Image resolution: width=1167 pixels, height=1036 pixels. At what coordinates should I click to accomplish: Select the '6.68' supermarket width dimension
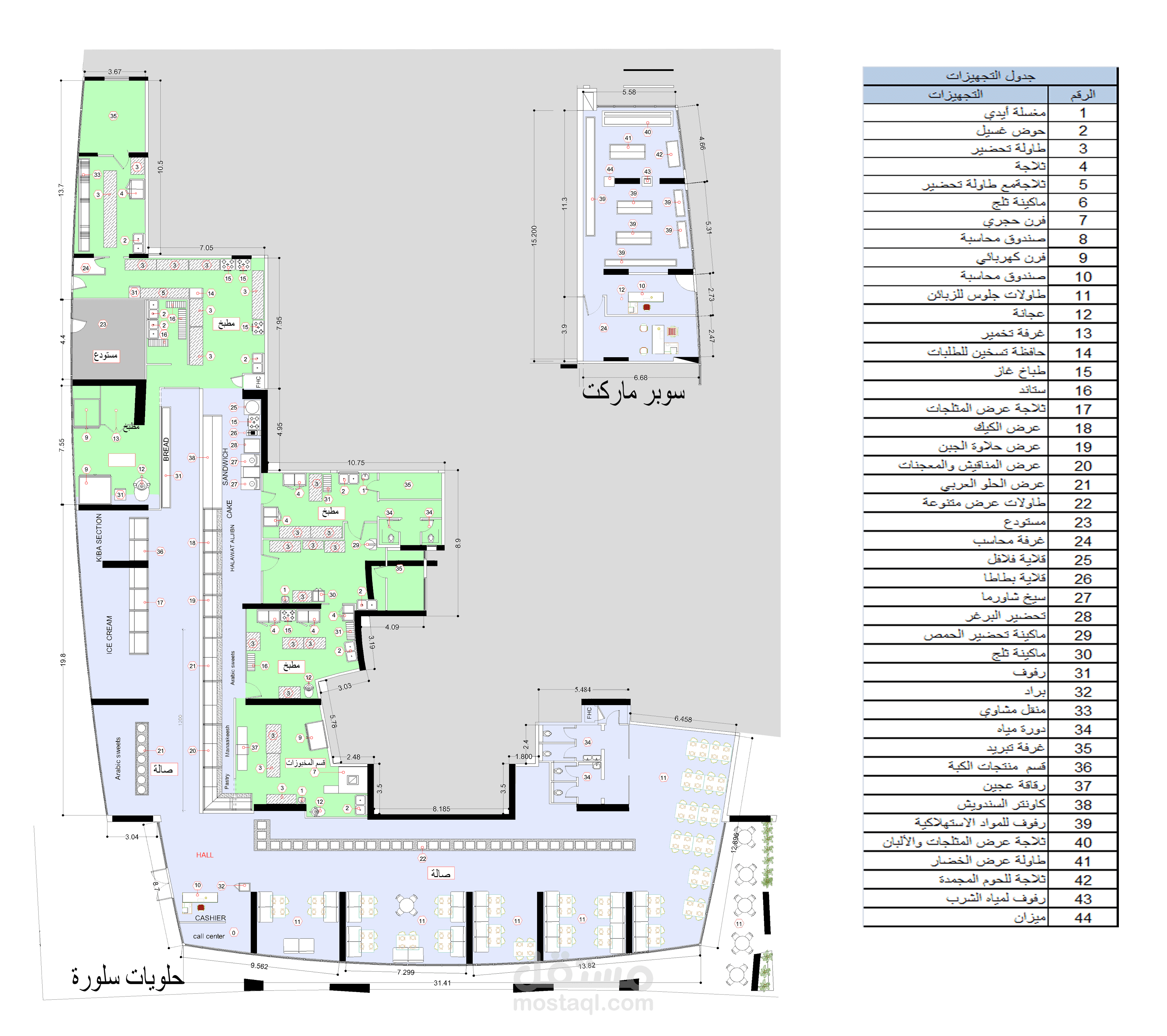tap(641, 378)
